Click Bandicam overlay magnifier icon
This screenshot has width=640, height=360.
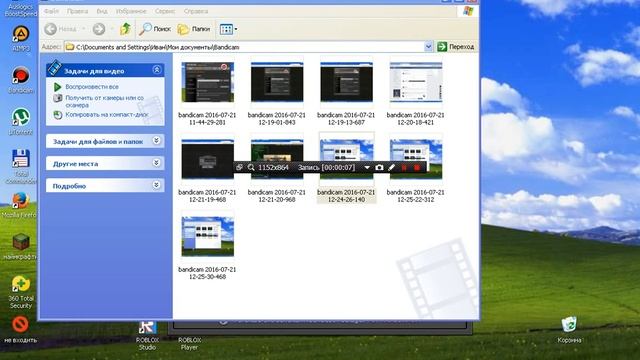pyautogui.click(x=251, y=167)
